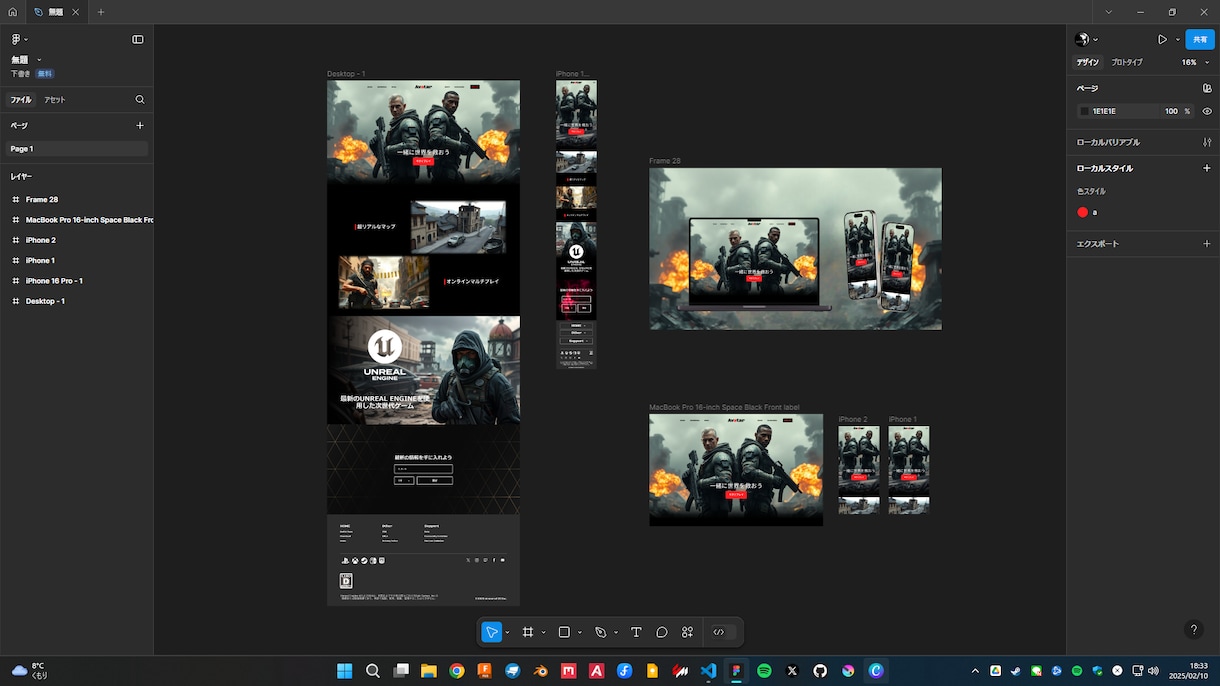The height and width of the screenshot is (686, 1220).
Task: Select the Frame tool
Action: tap(528, 632)
